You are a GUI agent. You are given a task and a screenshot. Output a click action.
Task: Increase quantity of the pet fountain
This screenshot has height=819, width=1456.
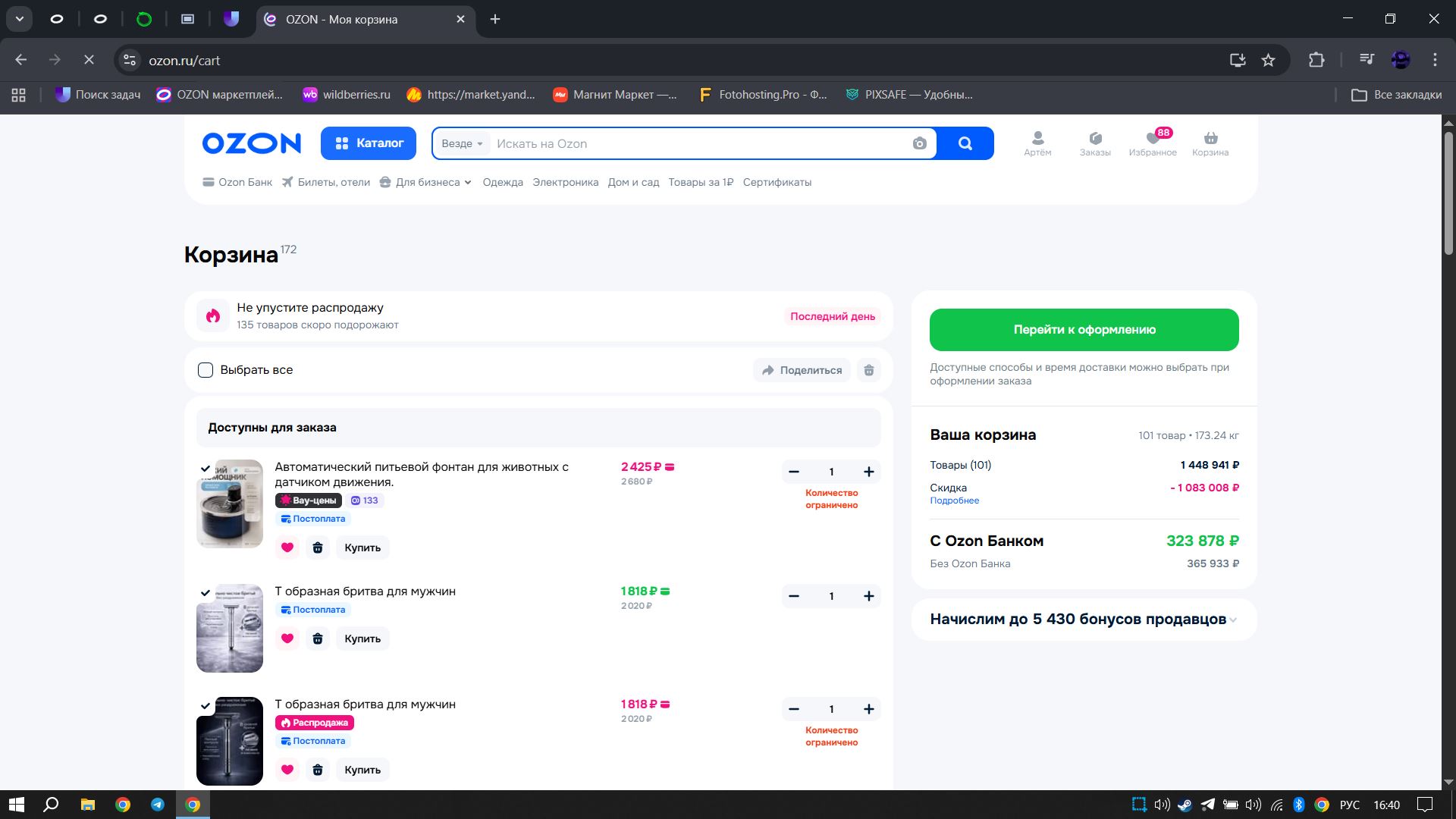[868, 472]
